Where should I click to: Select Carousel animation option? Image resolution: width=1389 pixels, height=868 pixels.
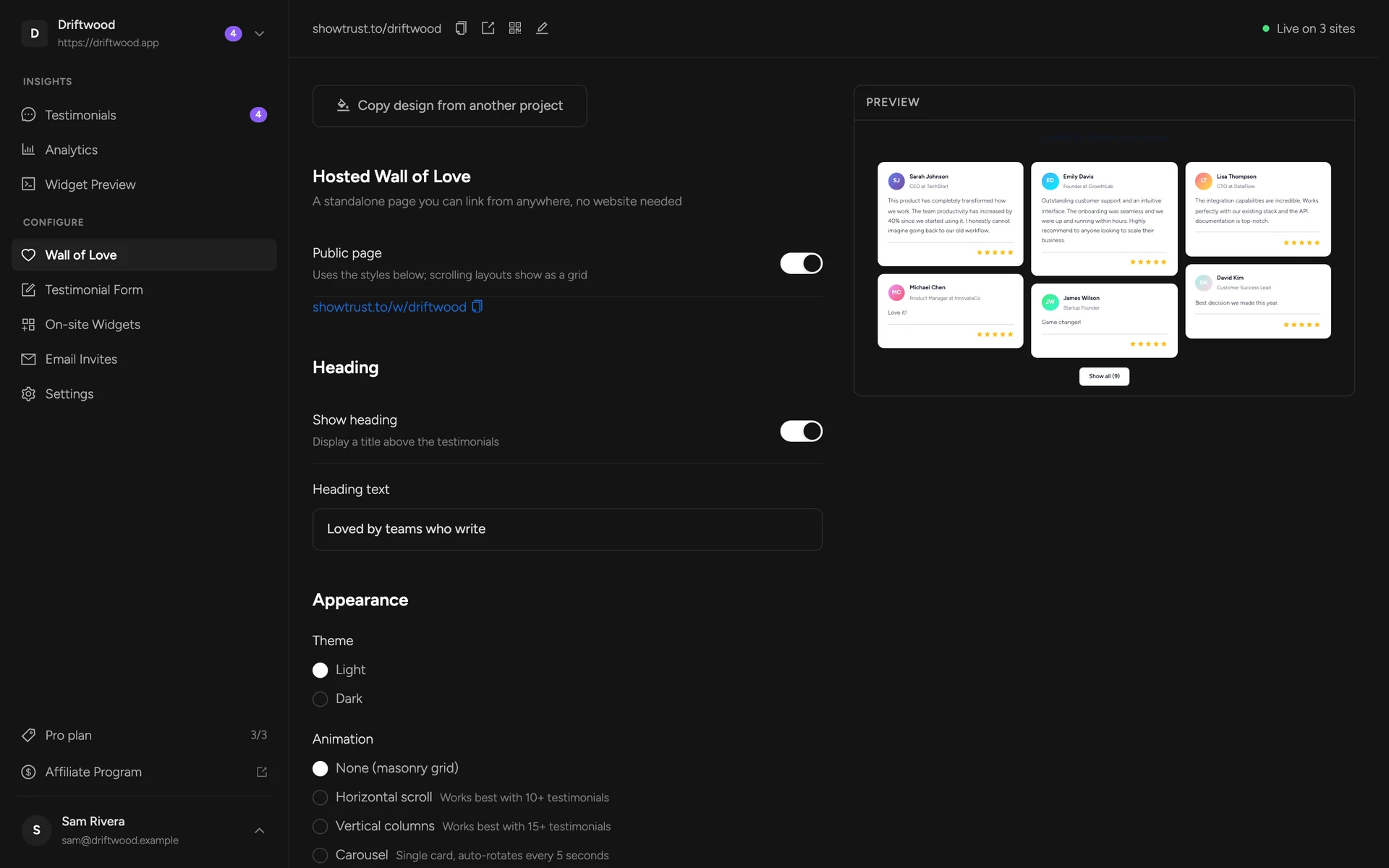(x=320, y=855)
